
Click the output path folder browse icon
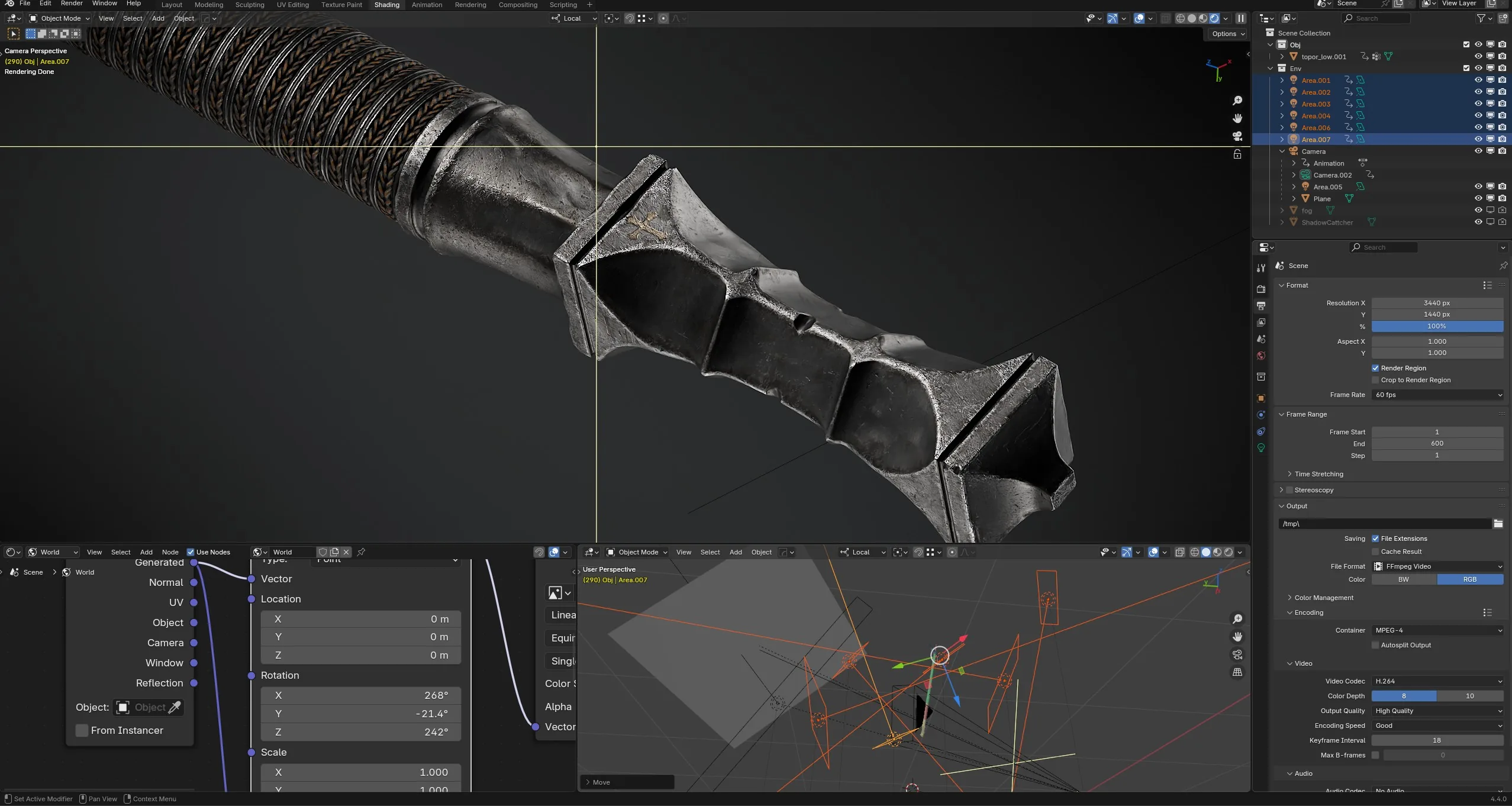point(1498,524)
